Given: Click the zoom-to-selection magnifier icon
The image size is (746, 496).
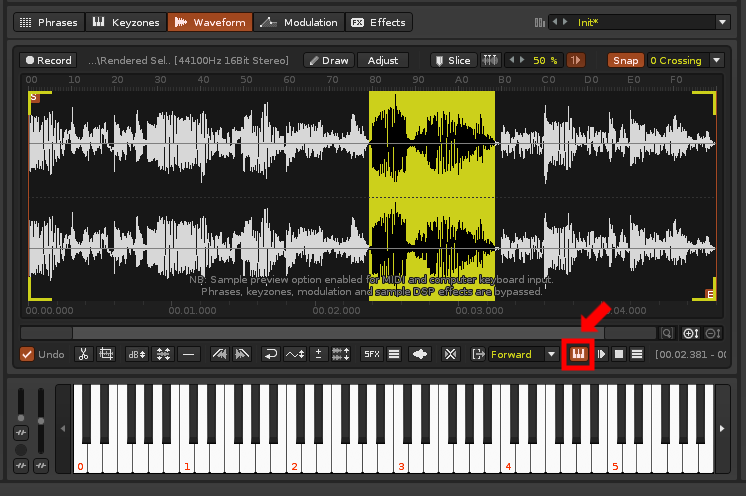Looking at the screenshot, I should point(667,333).
